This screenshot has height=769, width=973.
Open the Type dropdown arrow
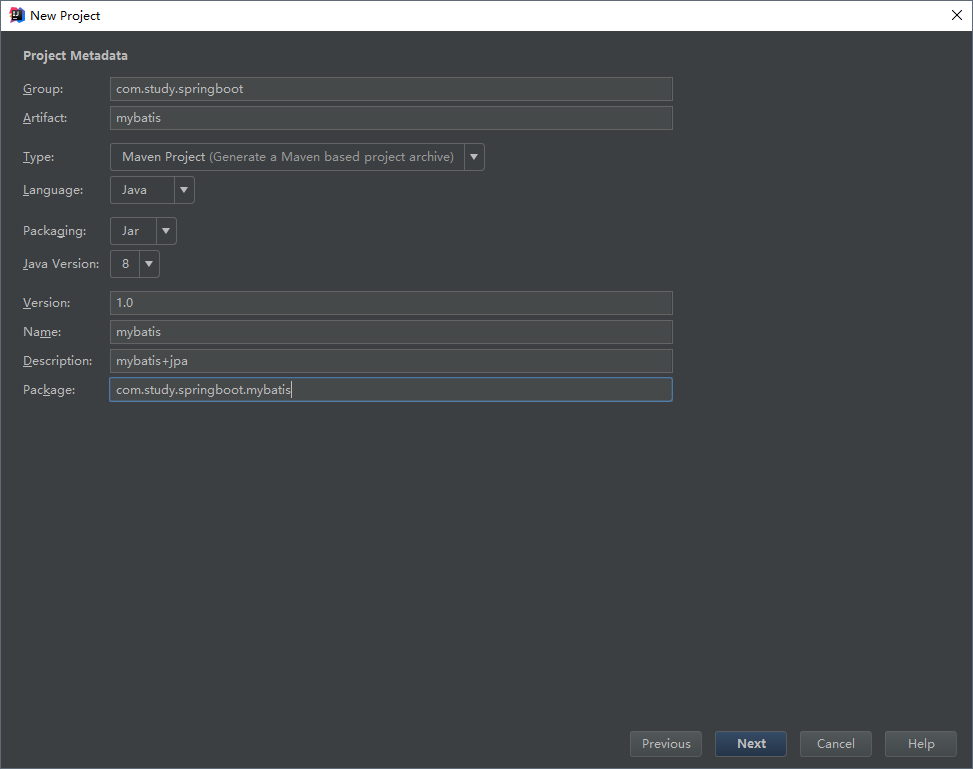pos(474,157)
